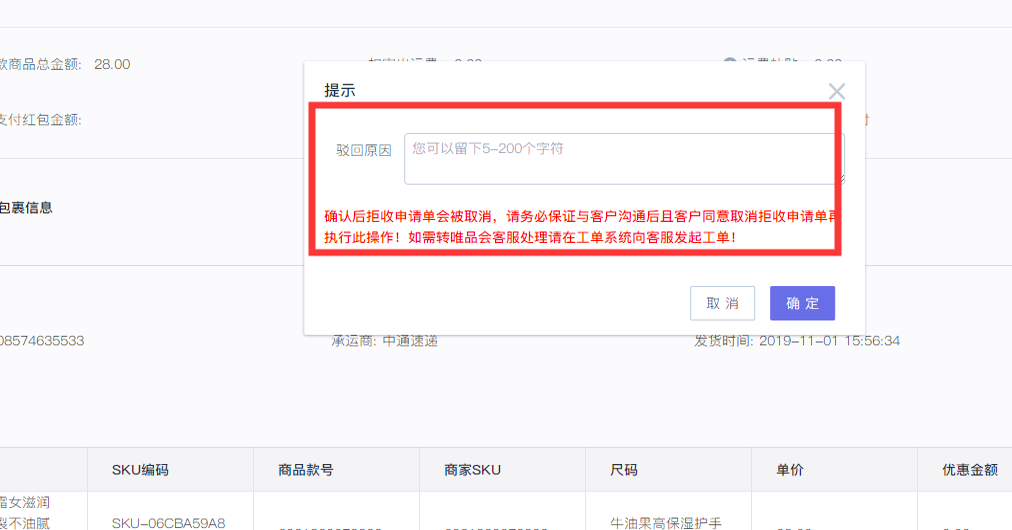Image resolution: width=1012 pixels, height=530 pixels.
Task: Click the 包裹信息 section heading
Action: pos(26,208)
